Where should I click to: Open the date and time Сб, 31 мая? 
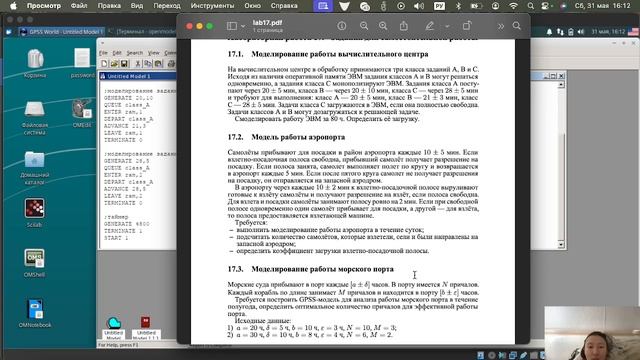(x=602, y=6)
